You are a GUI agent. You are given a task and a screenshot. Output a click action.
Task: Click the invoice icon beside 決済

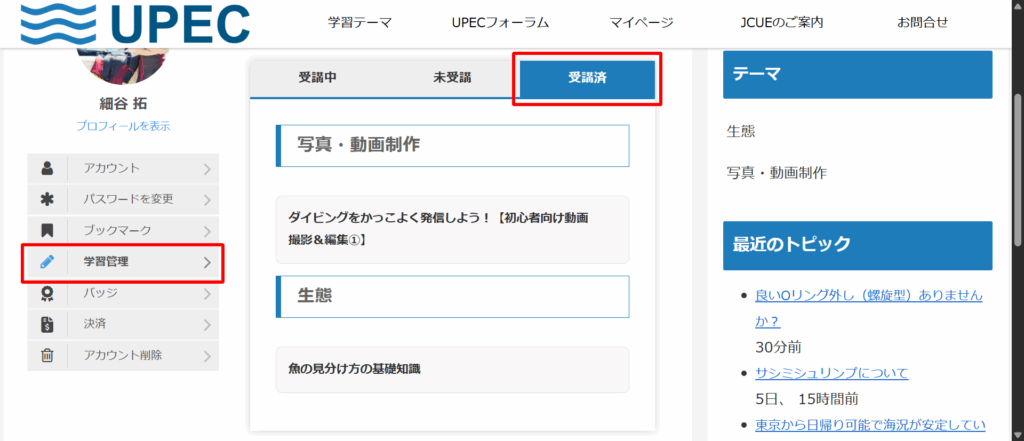click(x=47, y=325)
